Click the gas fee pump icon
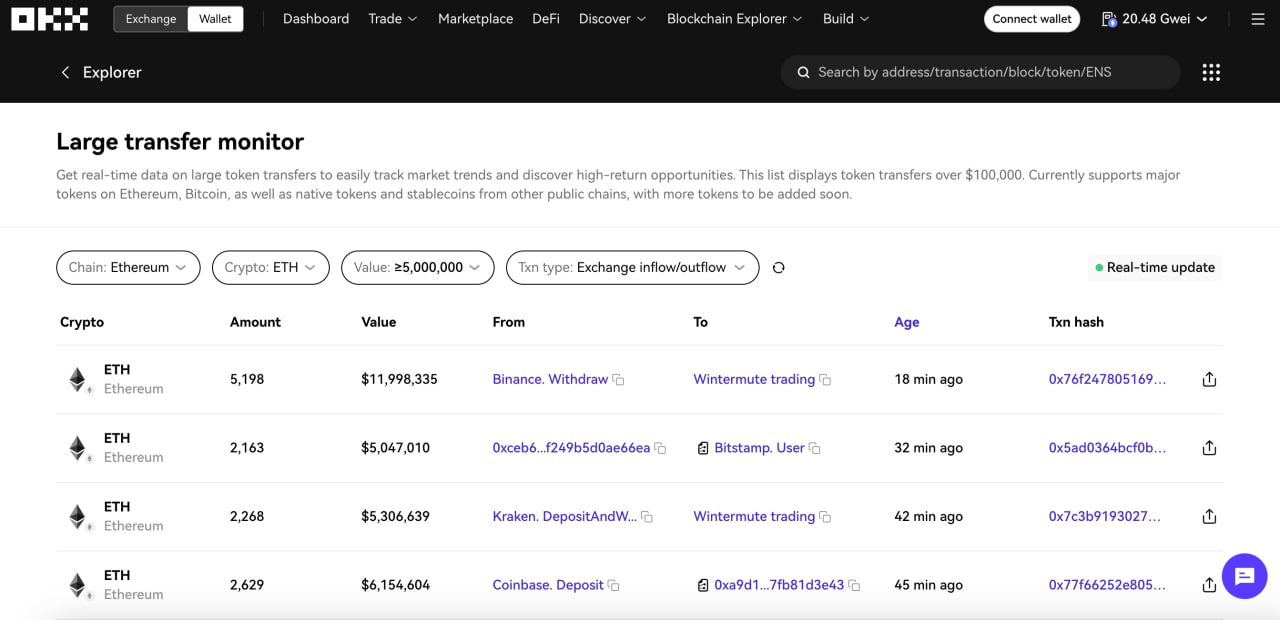 coord(1108,19)
